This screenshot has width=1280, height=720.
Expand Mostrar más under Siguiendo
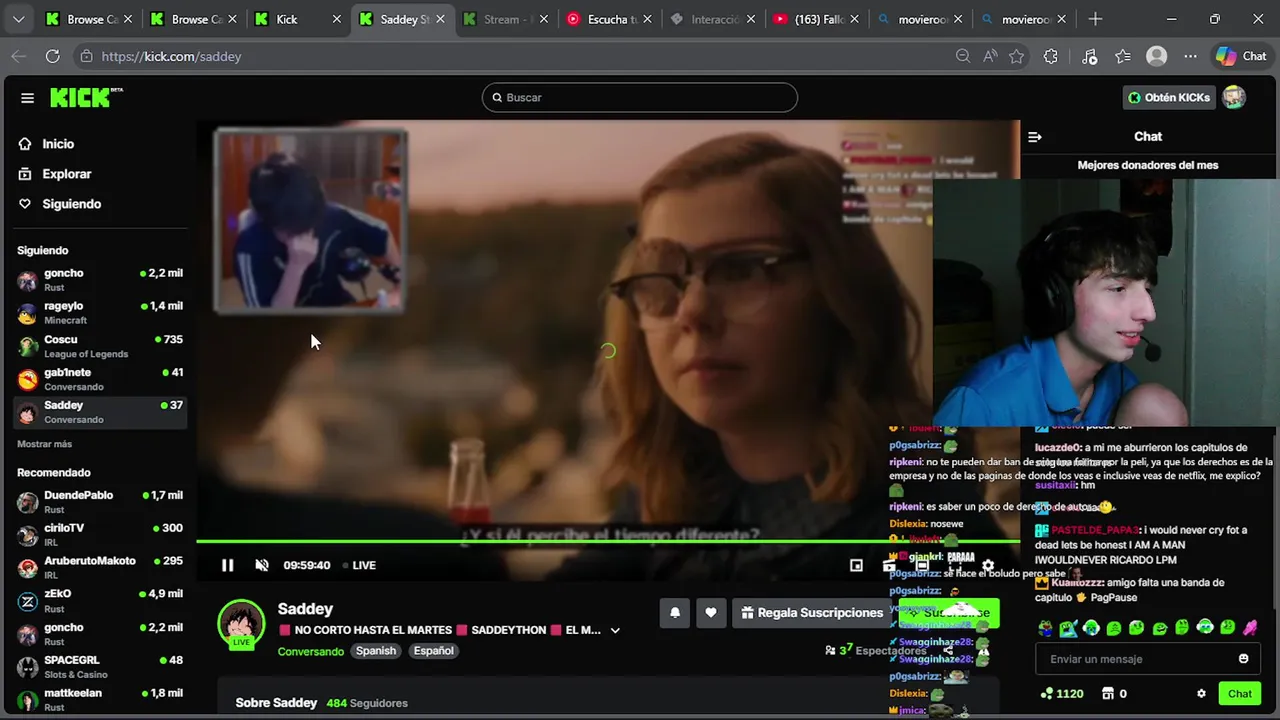44,444
